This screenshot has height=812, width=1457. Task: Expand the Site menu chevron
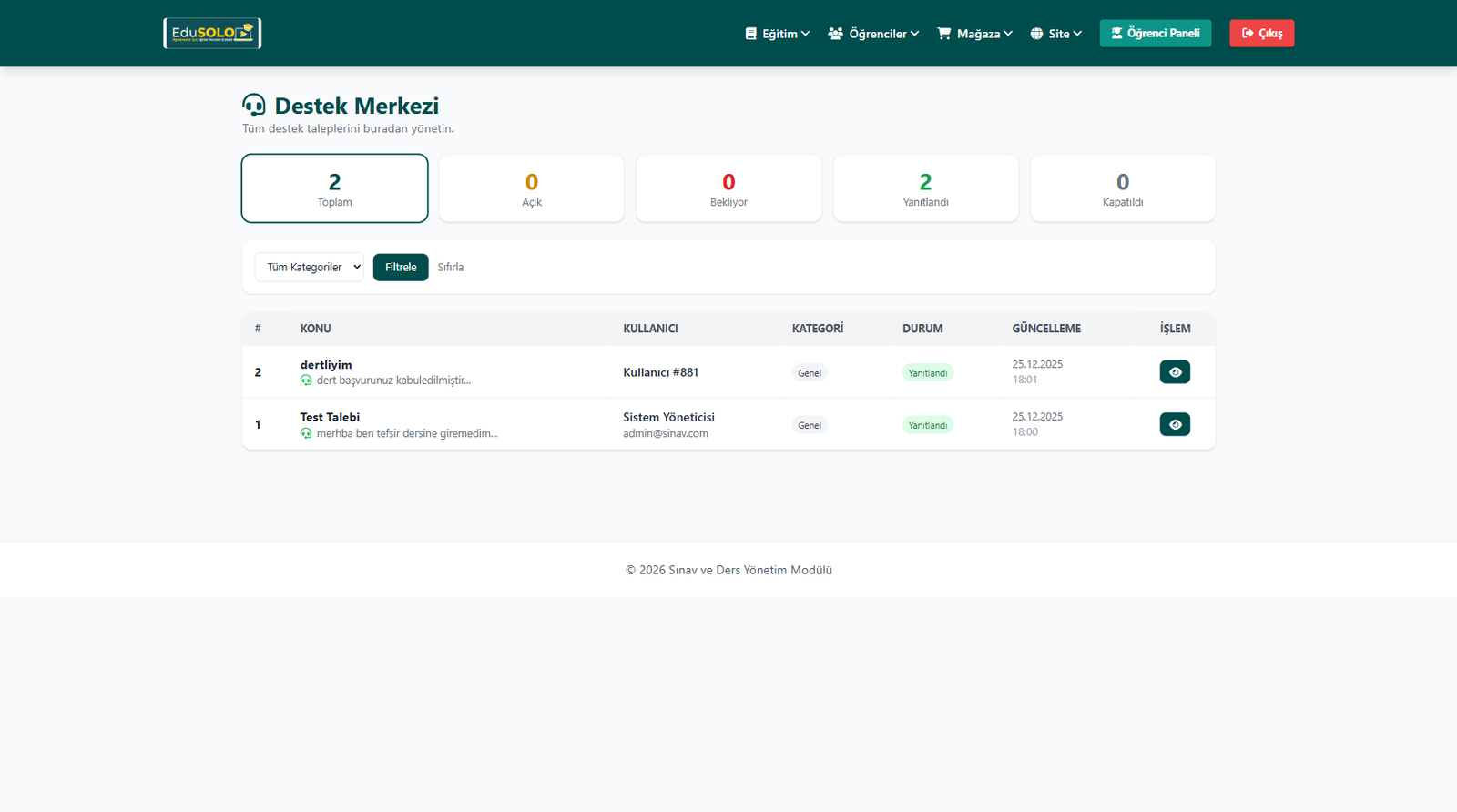pyautogui.click(x=1077, y=34)
